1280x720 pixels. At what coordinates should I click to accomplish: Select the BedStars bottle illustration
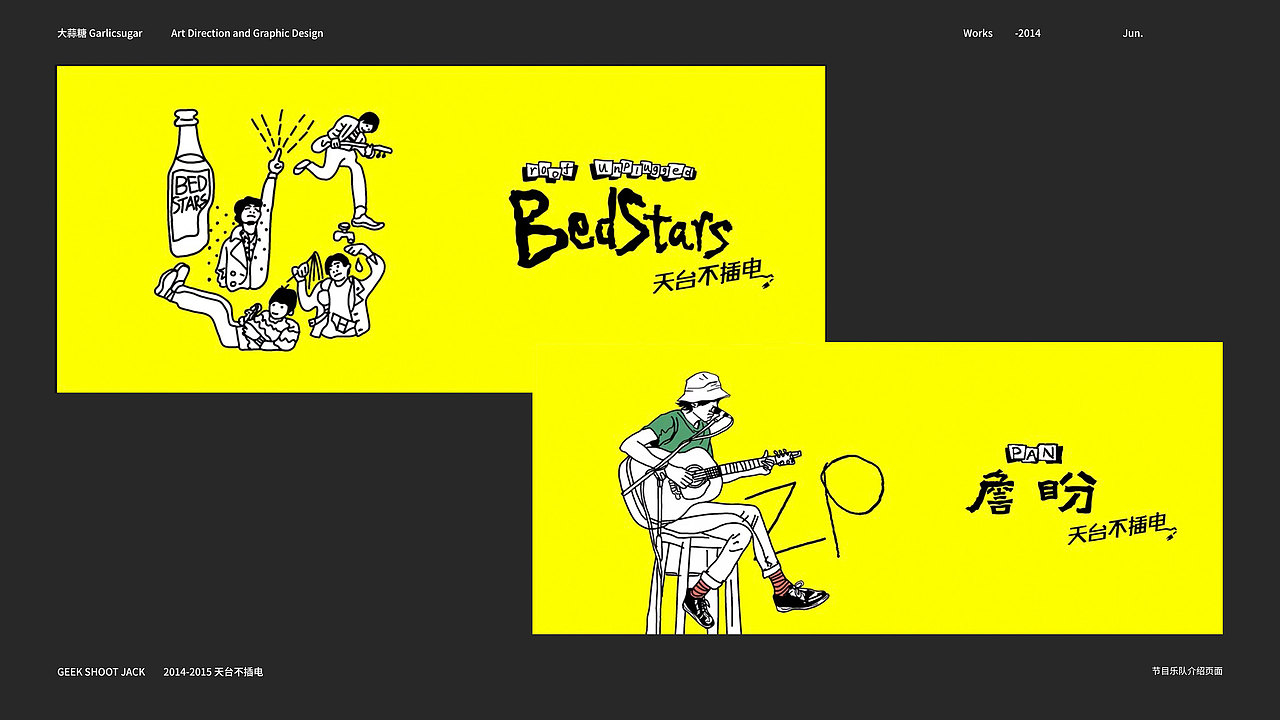pos(190,183)
